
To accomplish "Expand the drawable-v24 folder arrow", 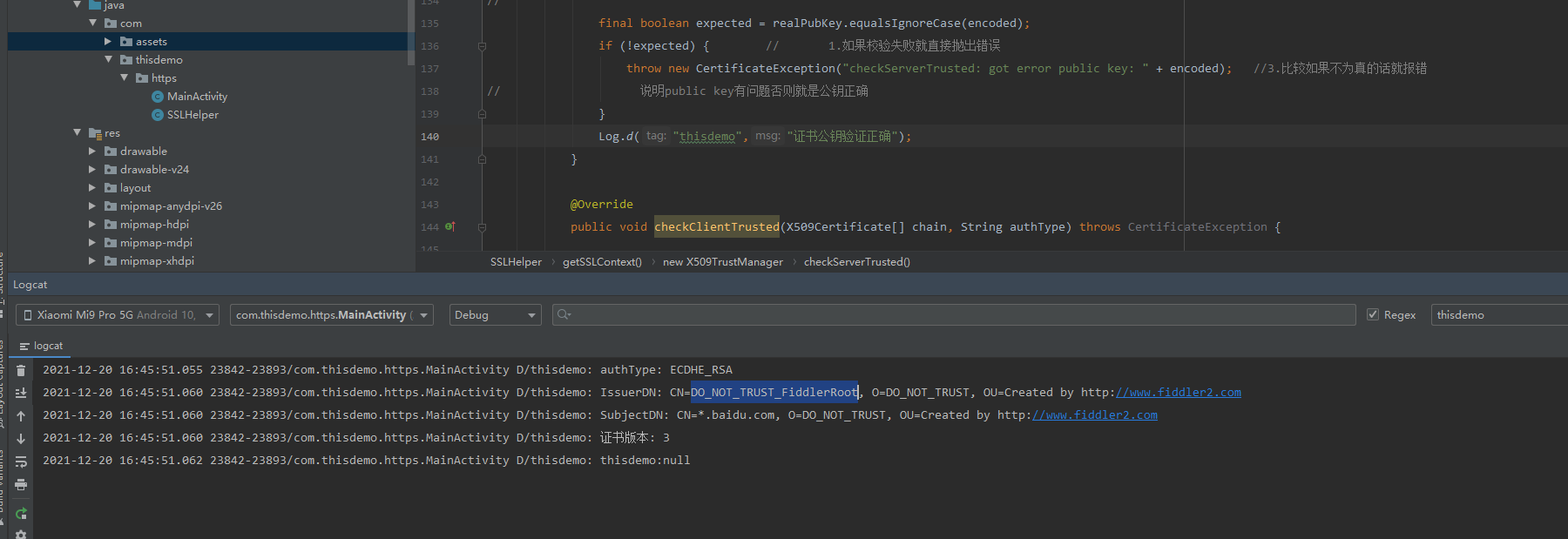I will [x=92, y=170].
